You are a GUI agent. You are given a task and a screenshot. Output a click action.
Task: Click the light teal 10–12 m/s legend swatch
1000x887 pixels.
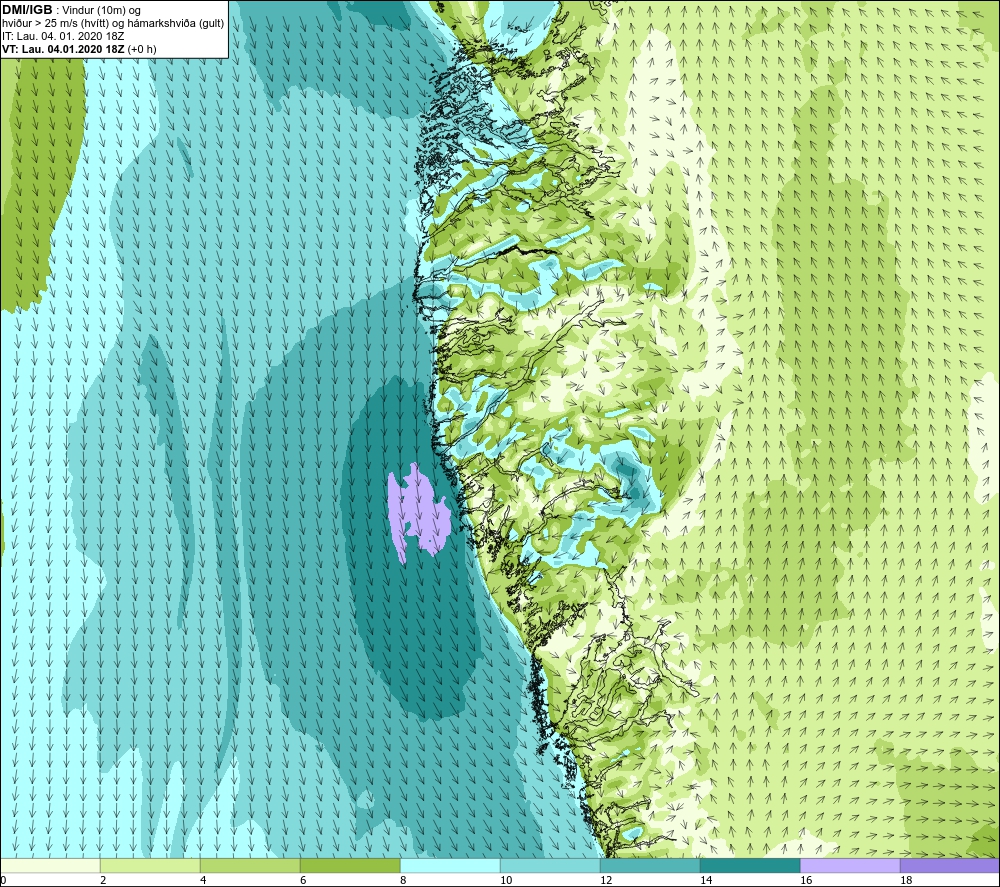click(x=550, y=865)
